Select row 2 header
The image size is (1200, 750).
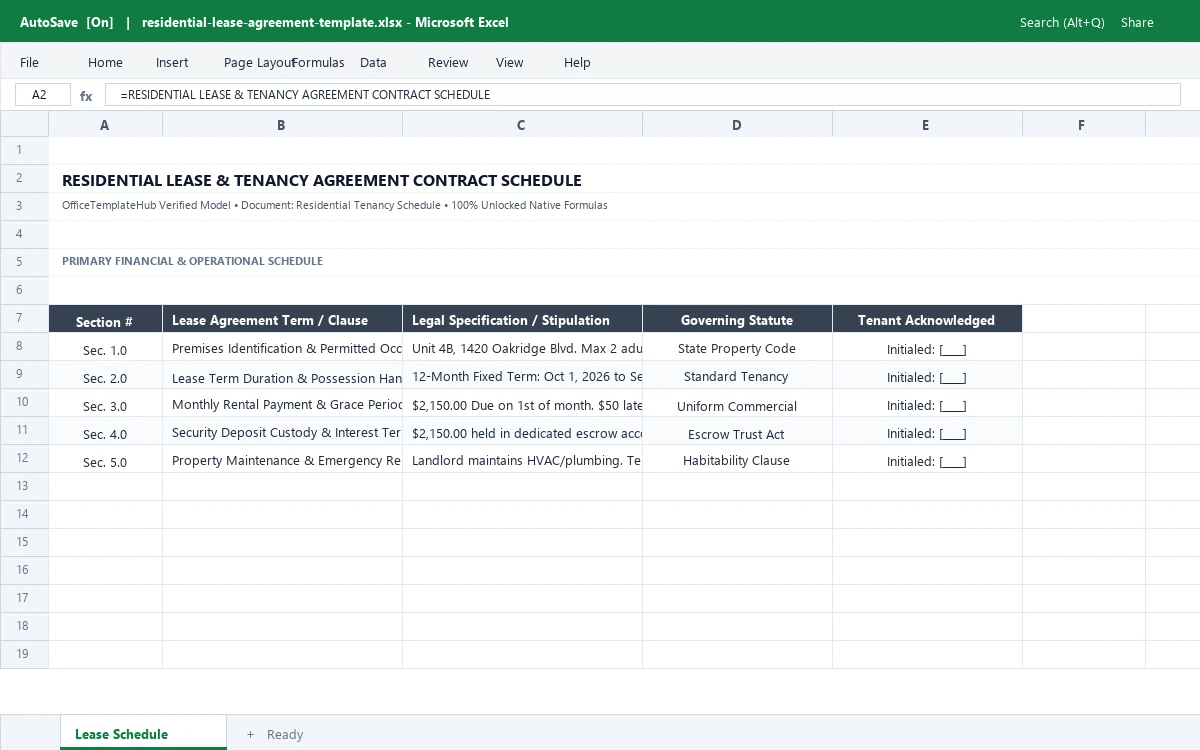point(24,179)
